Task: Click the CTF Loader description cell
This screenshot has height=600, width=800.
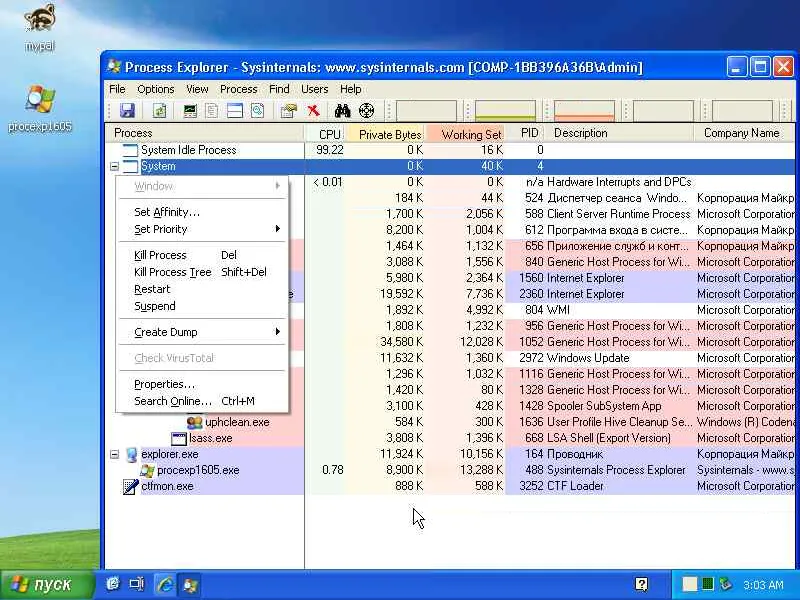Action: (575, 486)
